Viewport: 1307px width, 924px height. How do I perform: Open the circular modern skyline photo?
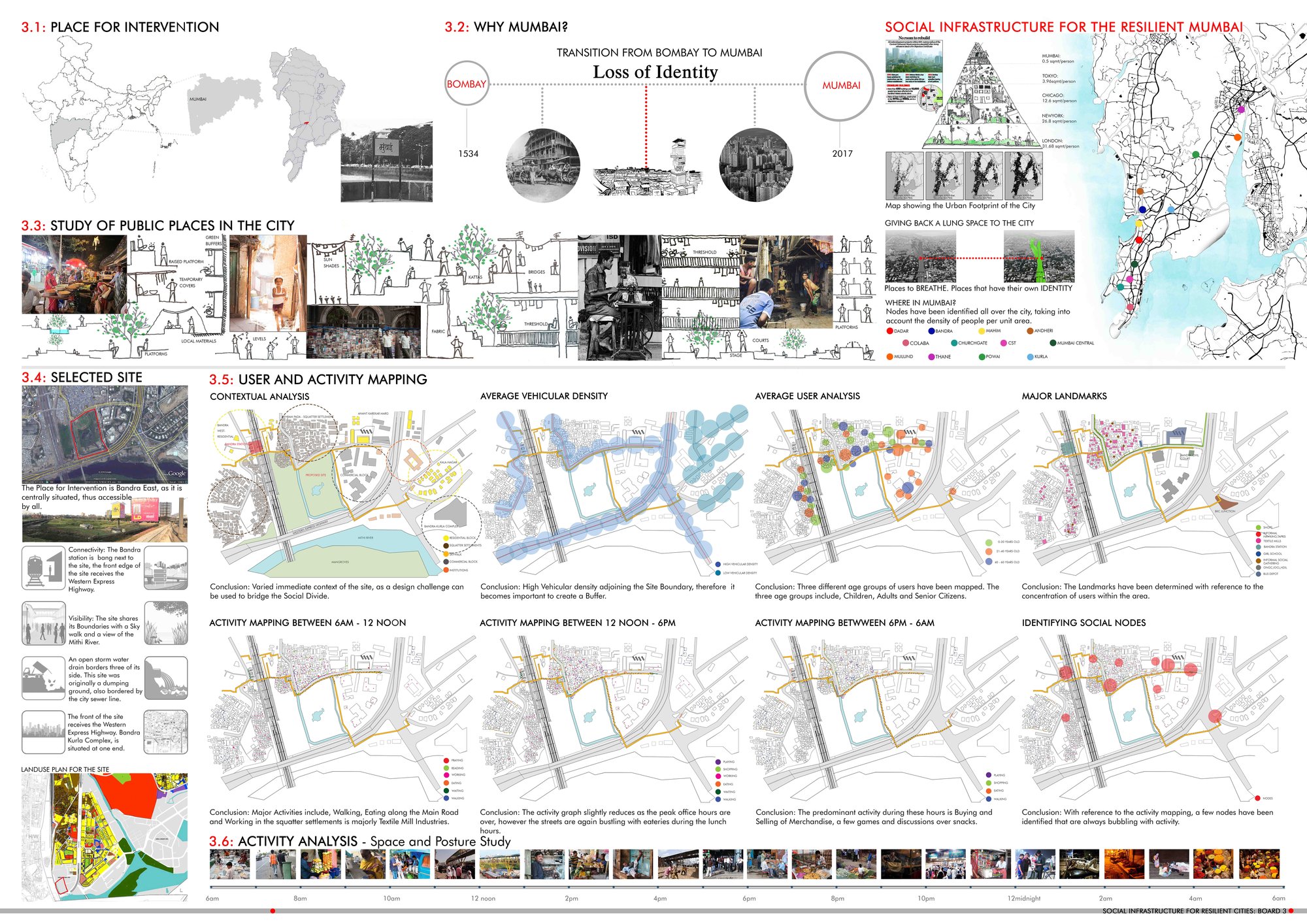[x=755, y=165]
